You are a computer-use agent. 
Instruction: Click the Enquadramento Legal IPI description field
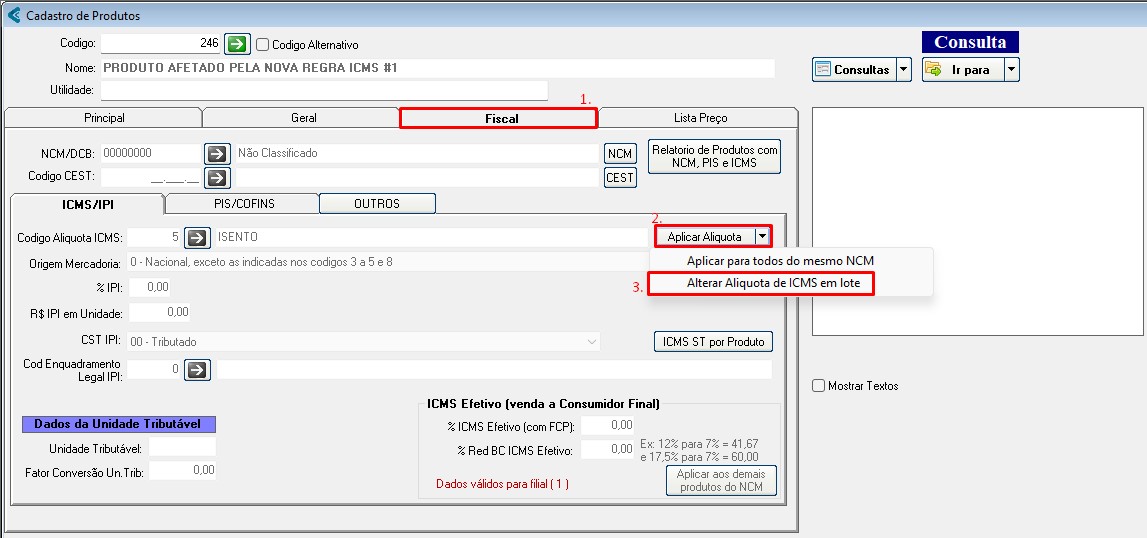point(494,370)
